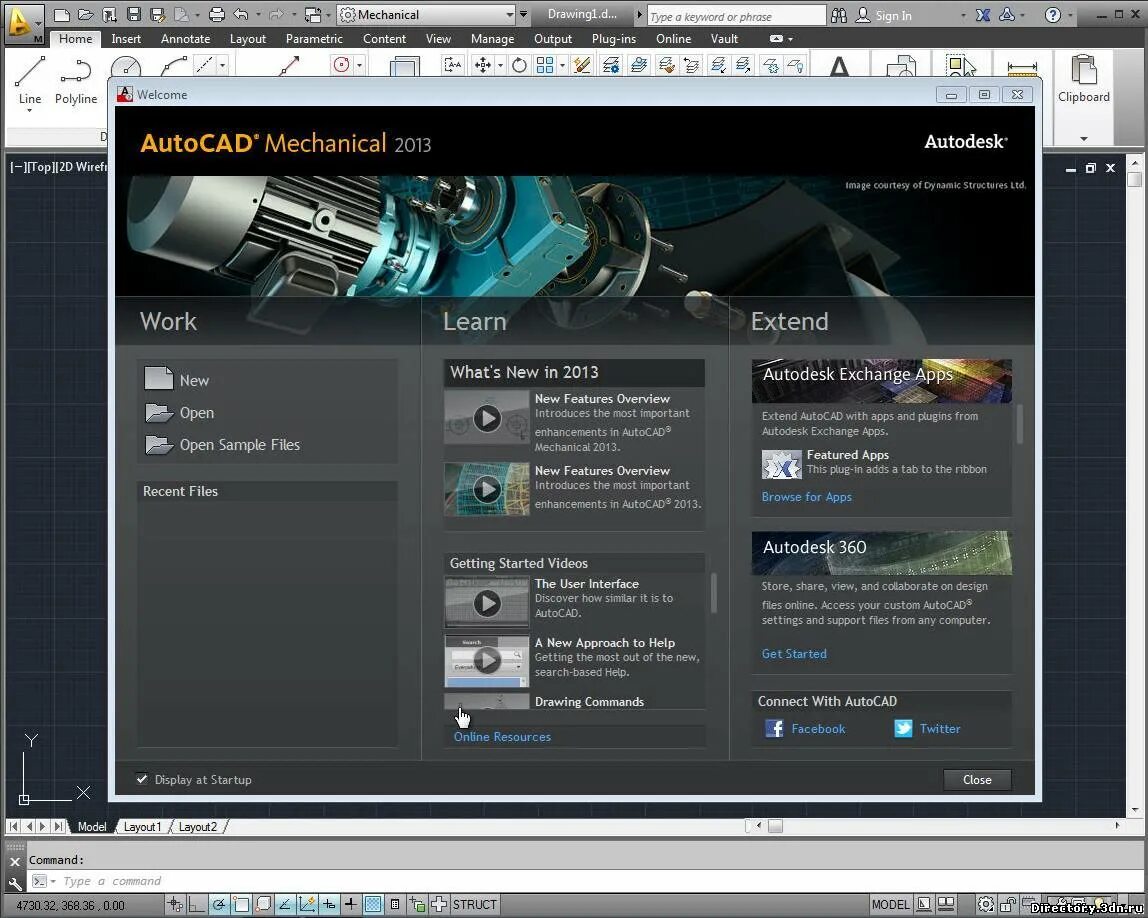
Task: Click the Save icon in quick access toolbar
Action: [133, 15]
